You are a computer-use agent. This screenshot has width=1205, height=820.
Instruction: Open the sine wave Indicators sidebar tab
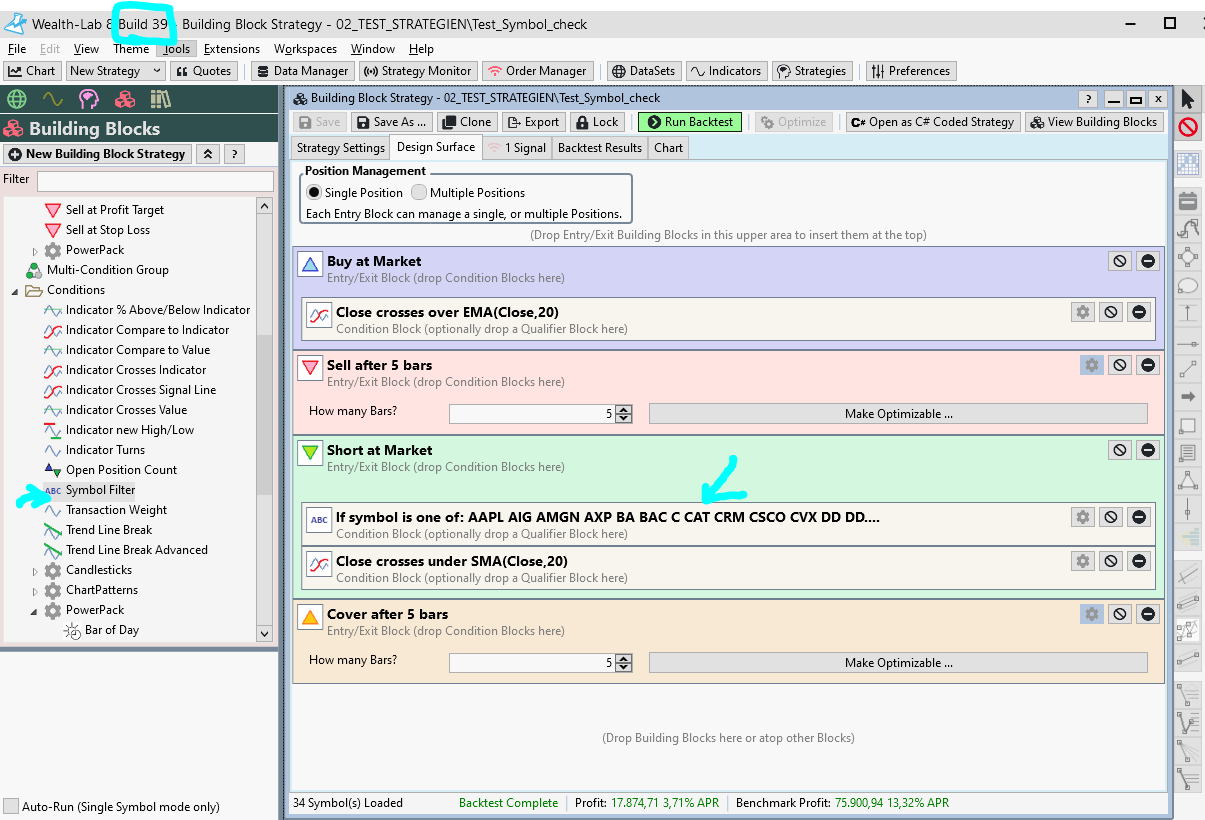pyautogui.click(x=52, y=99)
